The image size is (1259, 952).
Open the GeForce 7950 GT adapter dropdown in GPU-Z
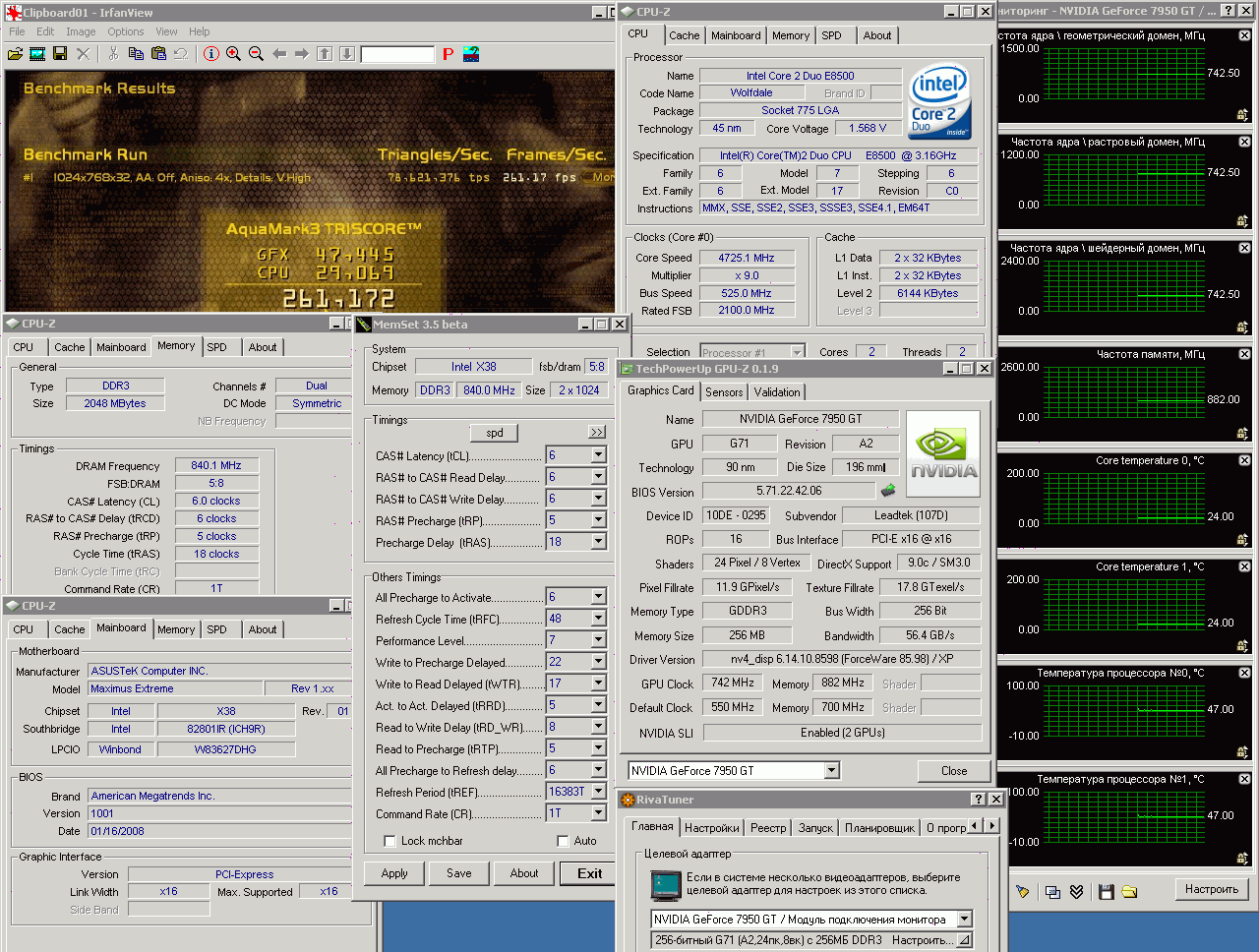[x=831, y=770]
